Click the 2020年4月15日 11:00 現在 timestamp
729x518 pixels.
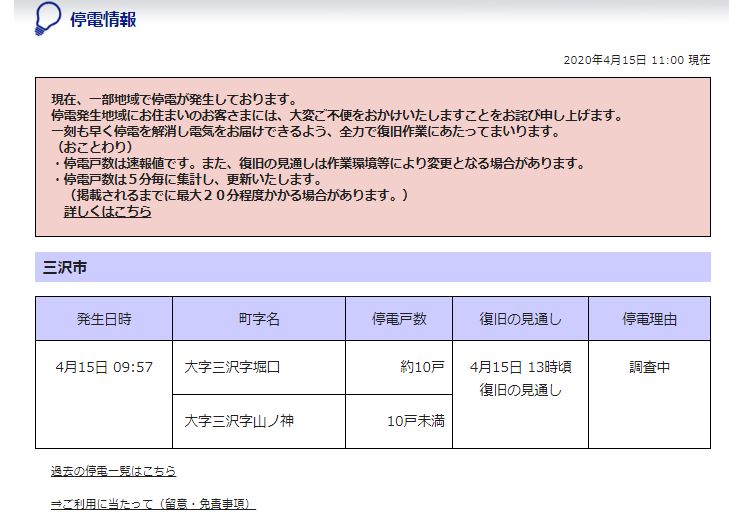click(637, 60)
